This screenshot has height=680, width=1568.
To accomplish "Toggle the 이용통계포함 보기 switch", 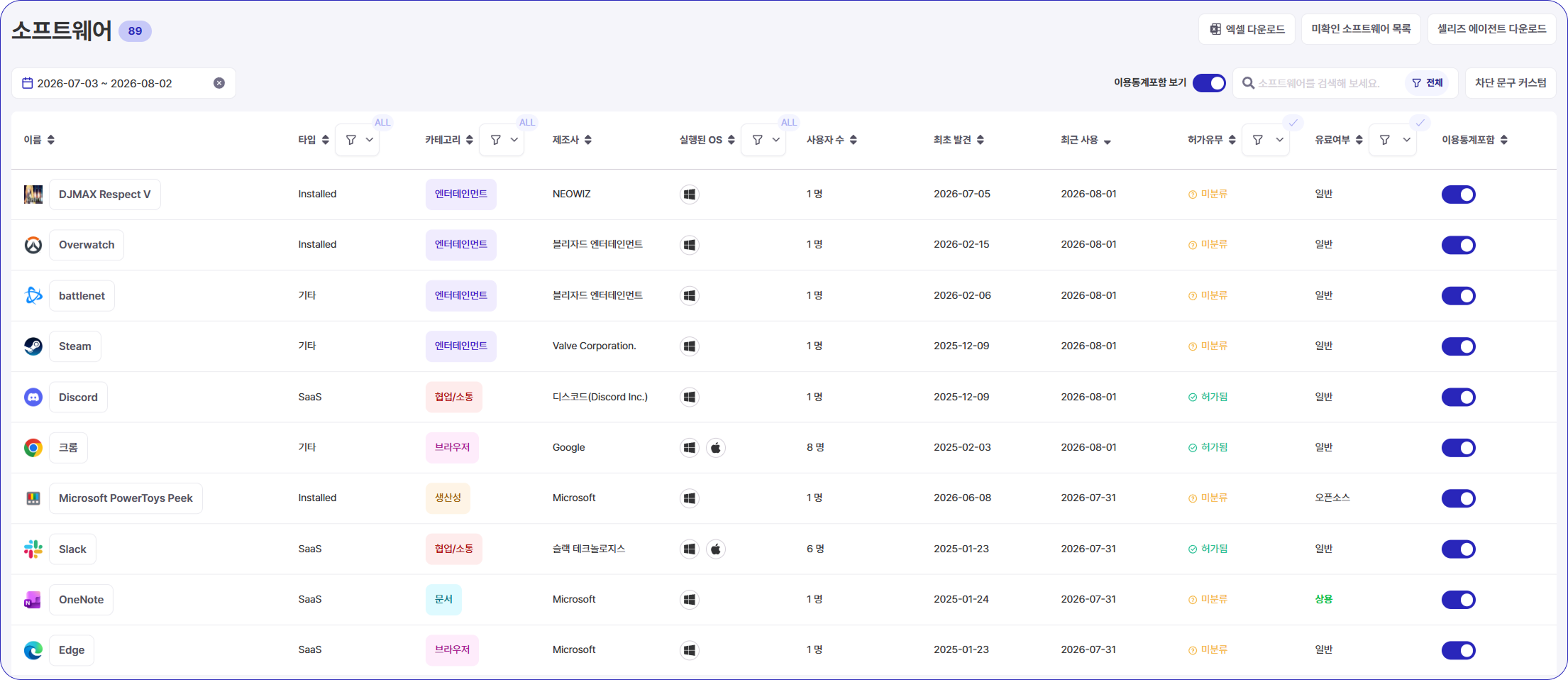I will [x=1209, y=83].
